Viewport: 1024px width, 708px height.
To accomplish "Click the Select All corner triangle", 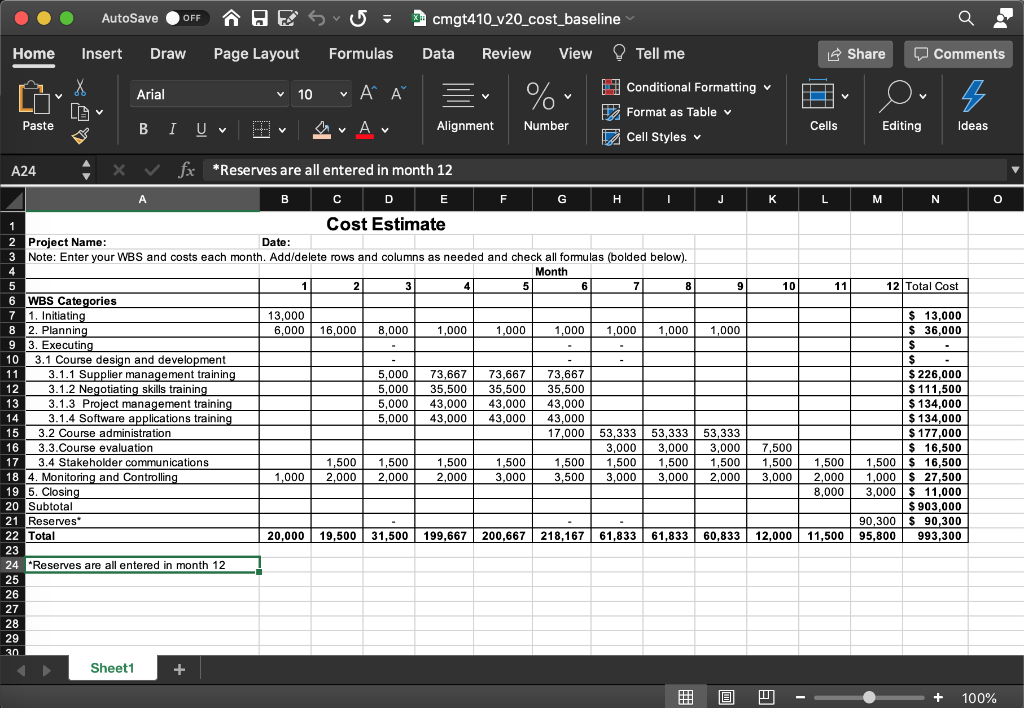I will coord(13,199).
